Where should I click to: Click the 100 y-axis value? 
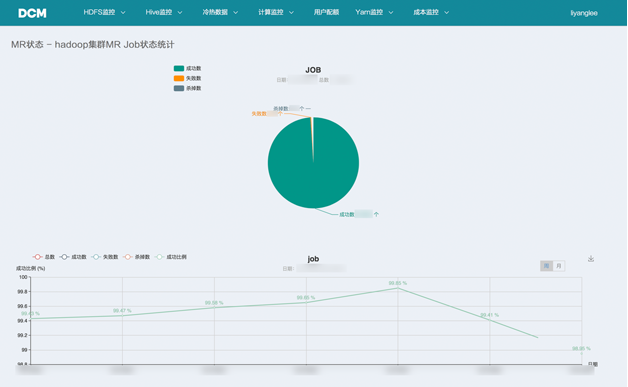tap(23, 277)
